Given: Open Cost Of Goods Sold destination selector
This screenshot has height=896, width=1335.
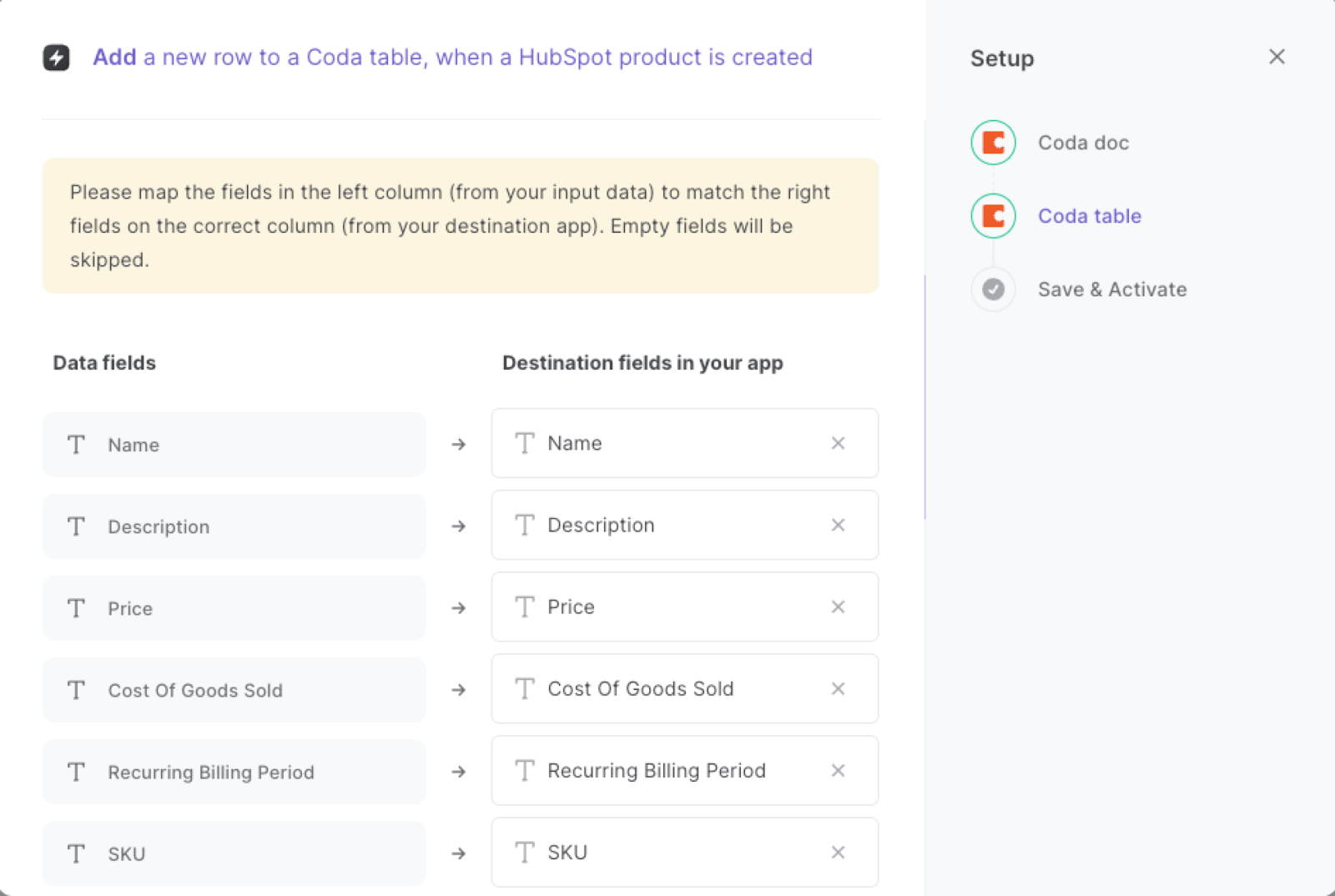Looking at the screenshot, I should 684,688.
